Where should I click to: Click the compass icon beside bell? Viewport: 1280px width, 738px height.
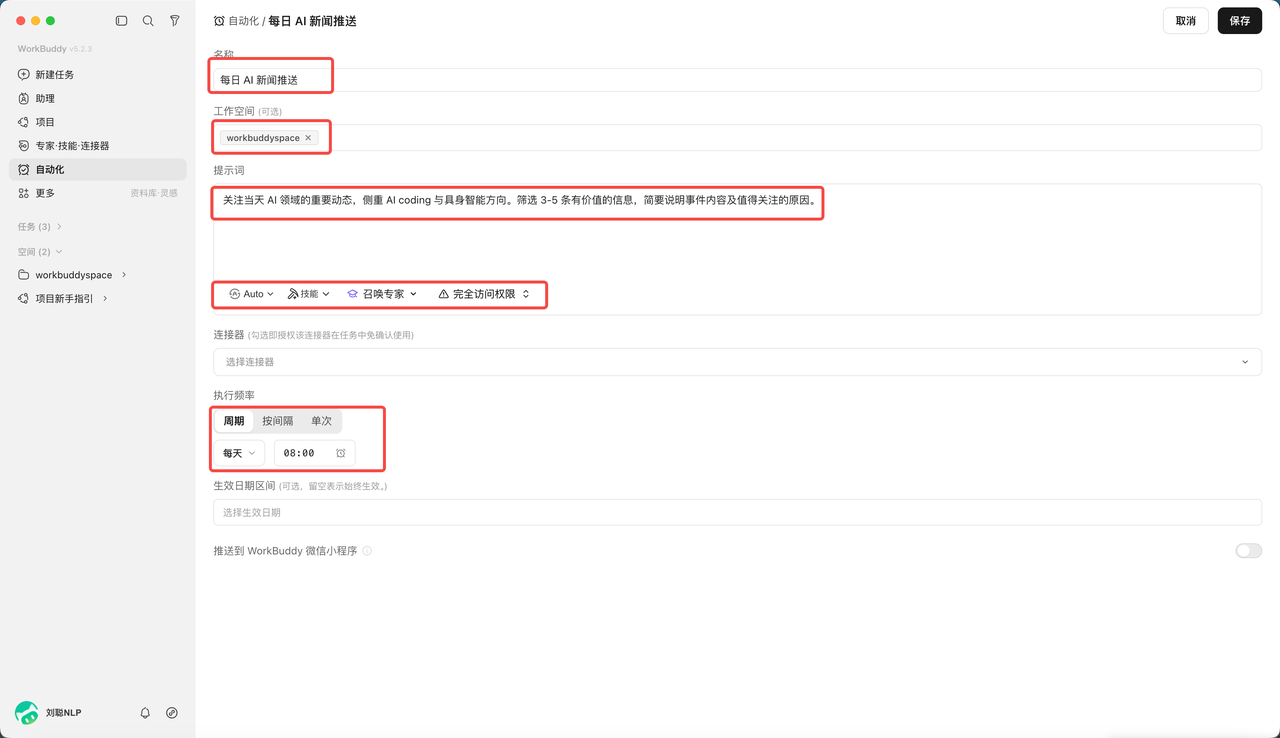(x=172, y=713)
